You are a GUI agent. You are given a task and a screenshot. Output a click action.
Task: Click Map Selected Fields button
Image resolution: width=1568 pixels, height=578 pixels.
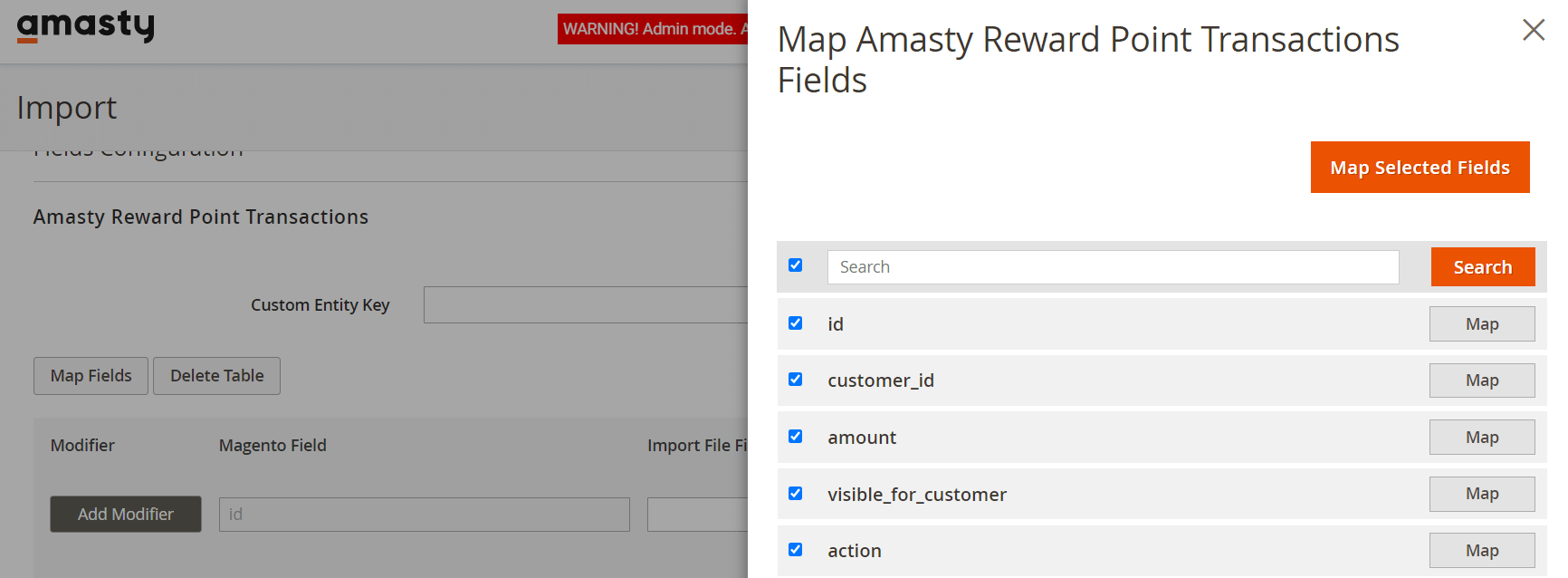(x=1420, y=168)
